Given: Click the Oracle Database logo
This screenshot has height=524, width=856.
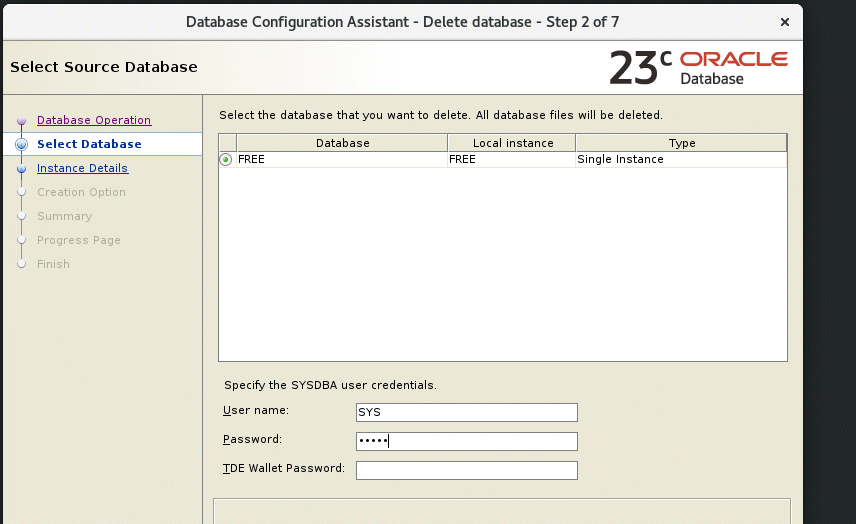Looking at the screenshot, I should pyautogui.click(x=698, y=68).
